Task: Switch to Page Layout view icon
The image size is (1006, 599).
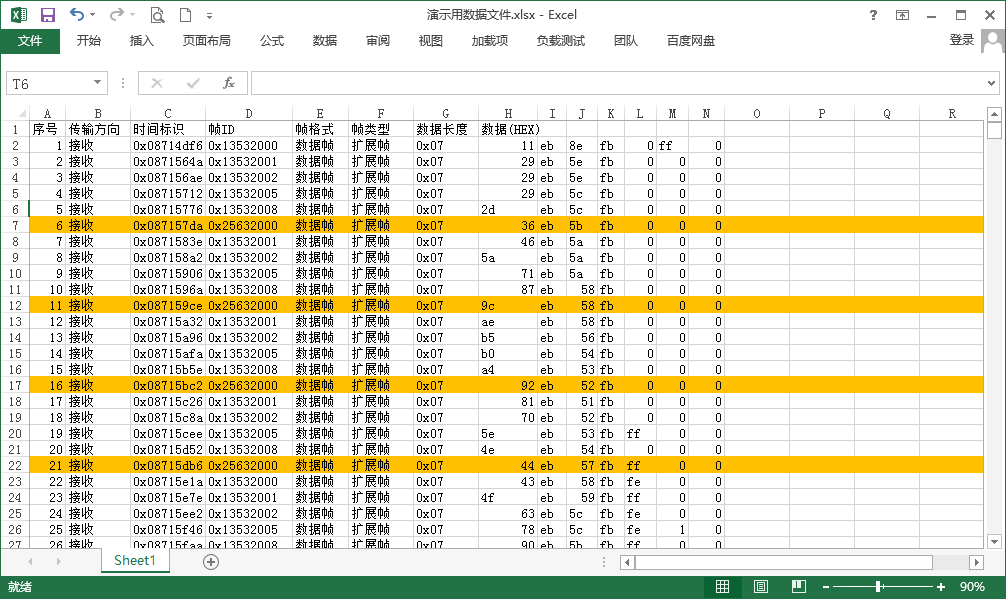Action: point(761,586)
